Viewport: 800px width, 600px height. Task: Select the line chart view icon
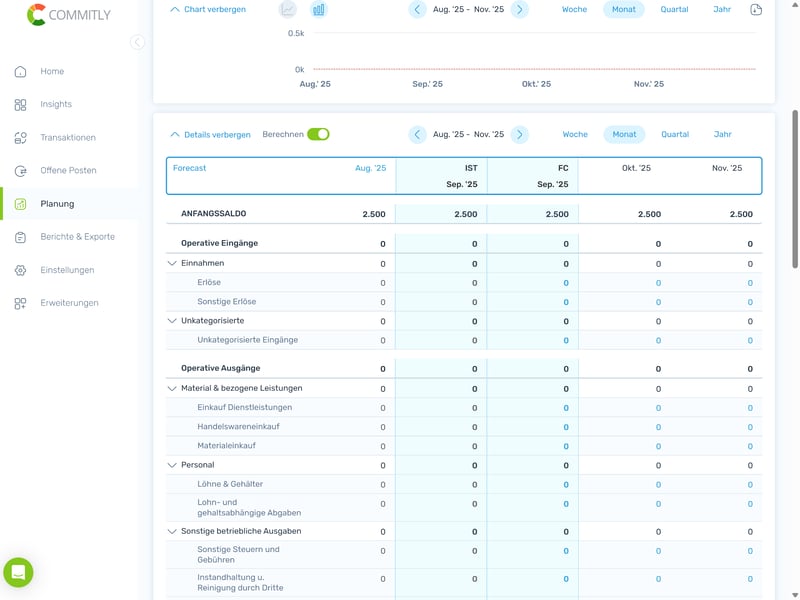point(288,10)
